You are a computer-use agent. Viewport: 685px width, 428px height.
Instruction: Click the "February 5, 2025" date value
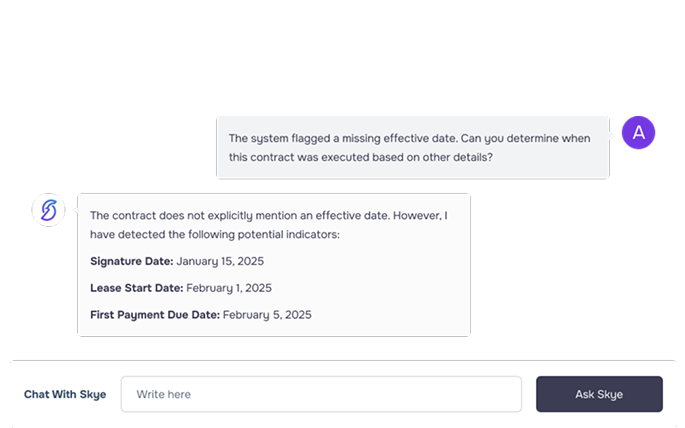pyautogui.click(x=267, y=314)
